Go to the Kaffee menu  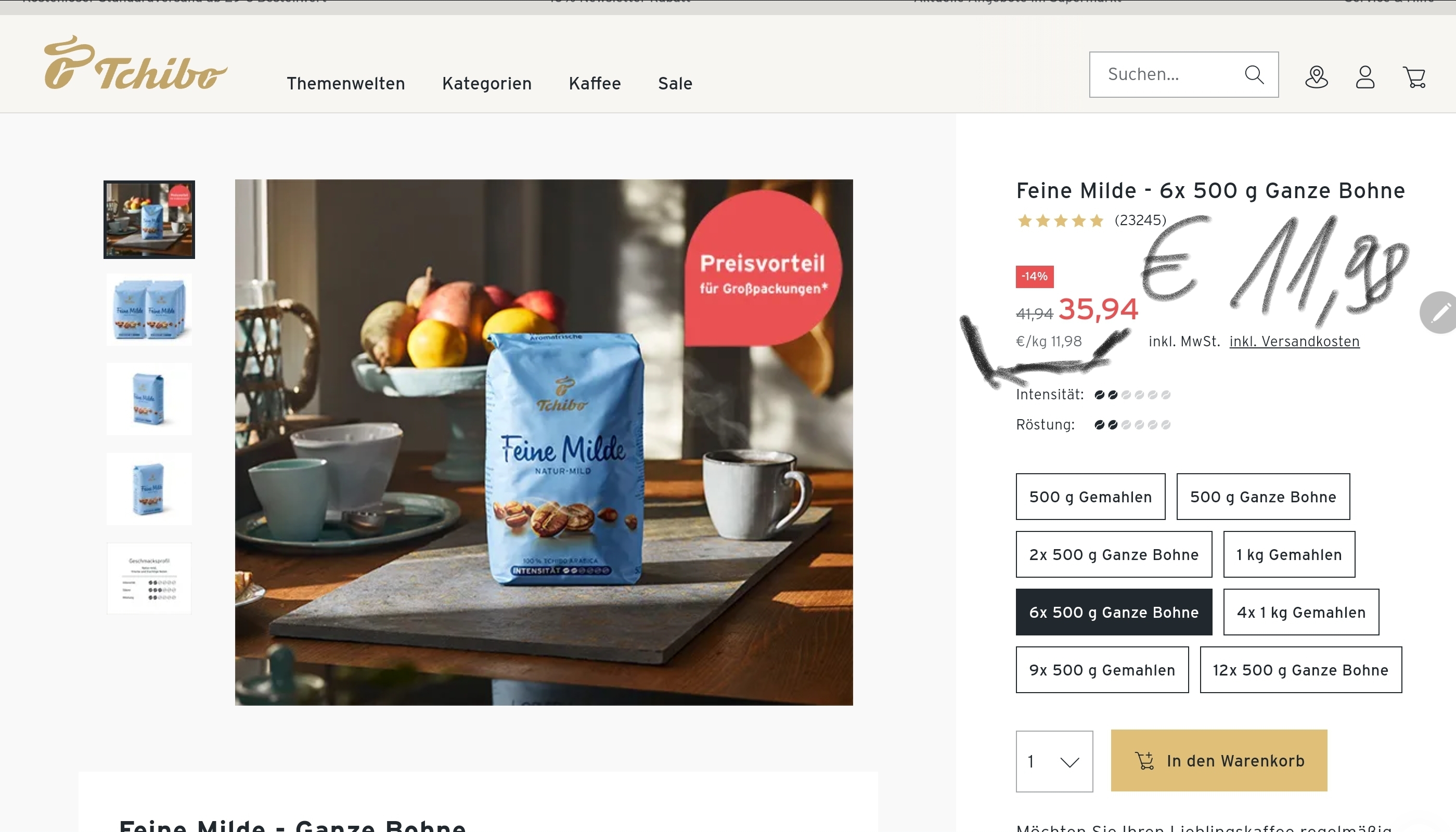pos(595,83)
